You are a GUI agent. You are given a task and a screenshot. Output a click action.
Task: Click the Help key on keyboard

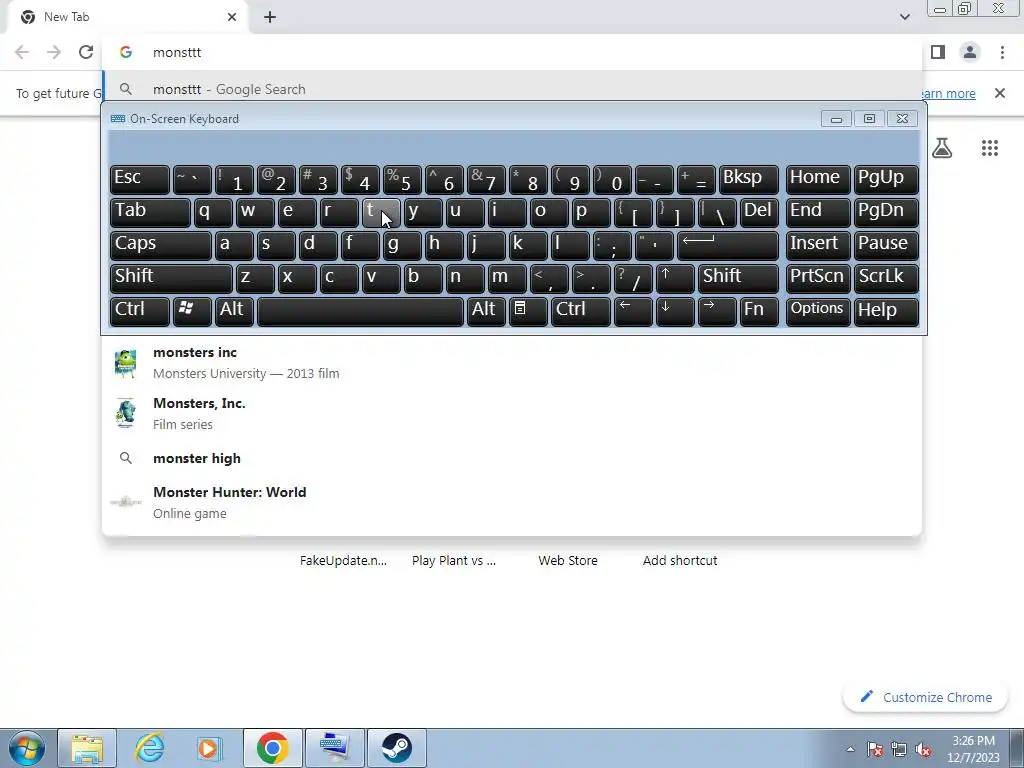tap(886, 311)
